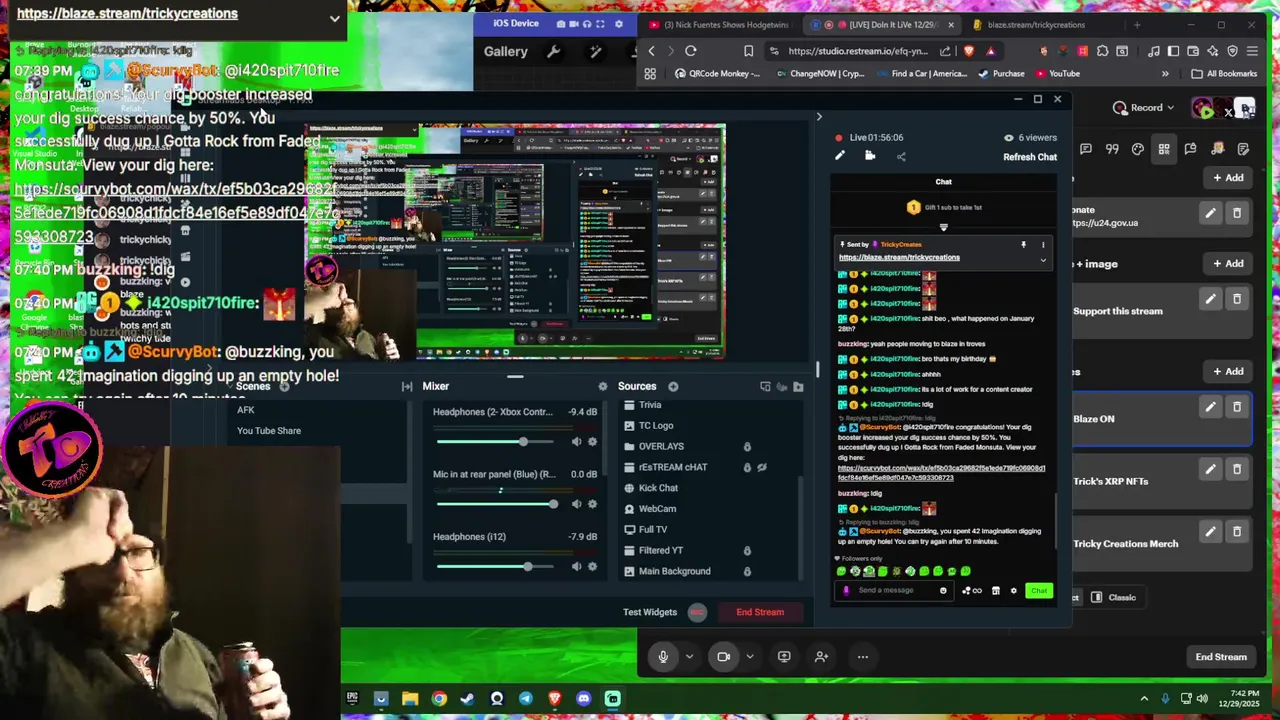Switch to the Nick Fuentes Shows Hodgetwins tab
Image resolution: width=1280 pixels, height=720 pixels.
point(718,25)
